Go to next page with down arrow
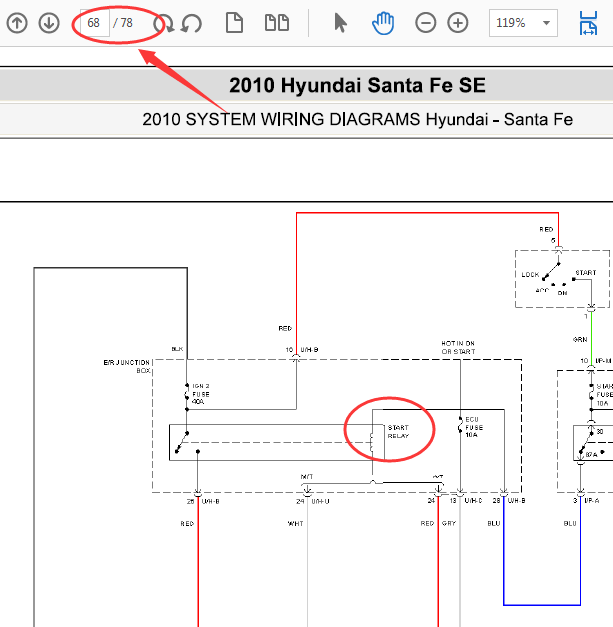 click(49, 23)
